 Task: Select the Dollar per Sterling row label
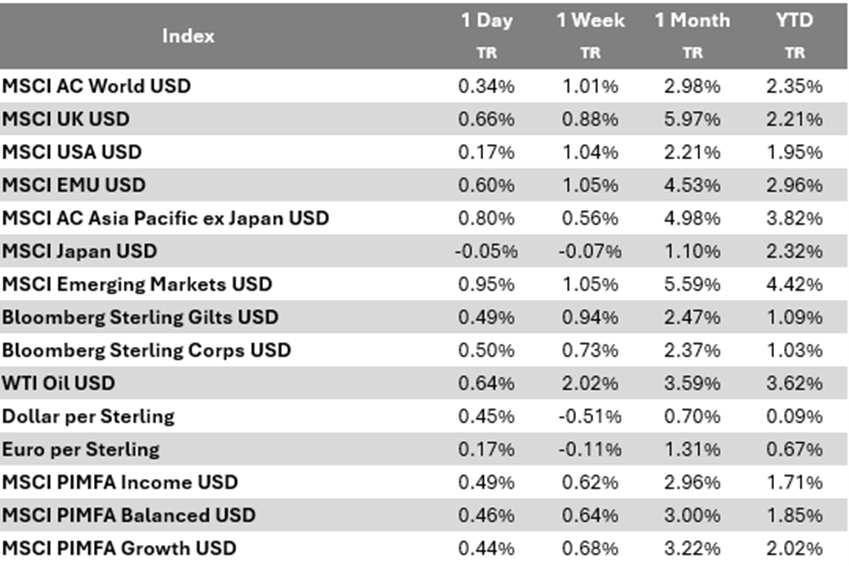pos(88,416)
